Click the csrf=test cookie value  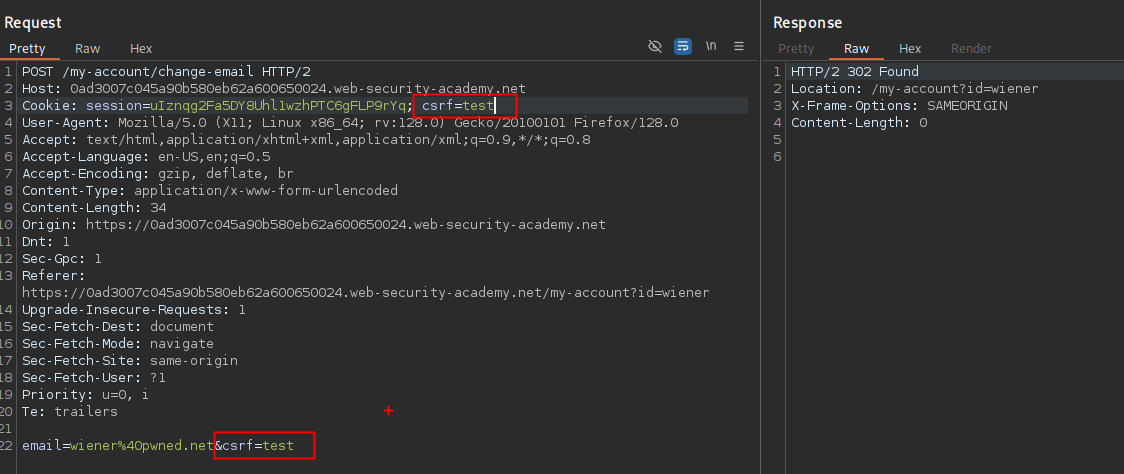click(466, 105)
